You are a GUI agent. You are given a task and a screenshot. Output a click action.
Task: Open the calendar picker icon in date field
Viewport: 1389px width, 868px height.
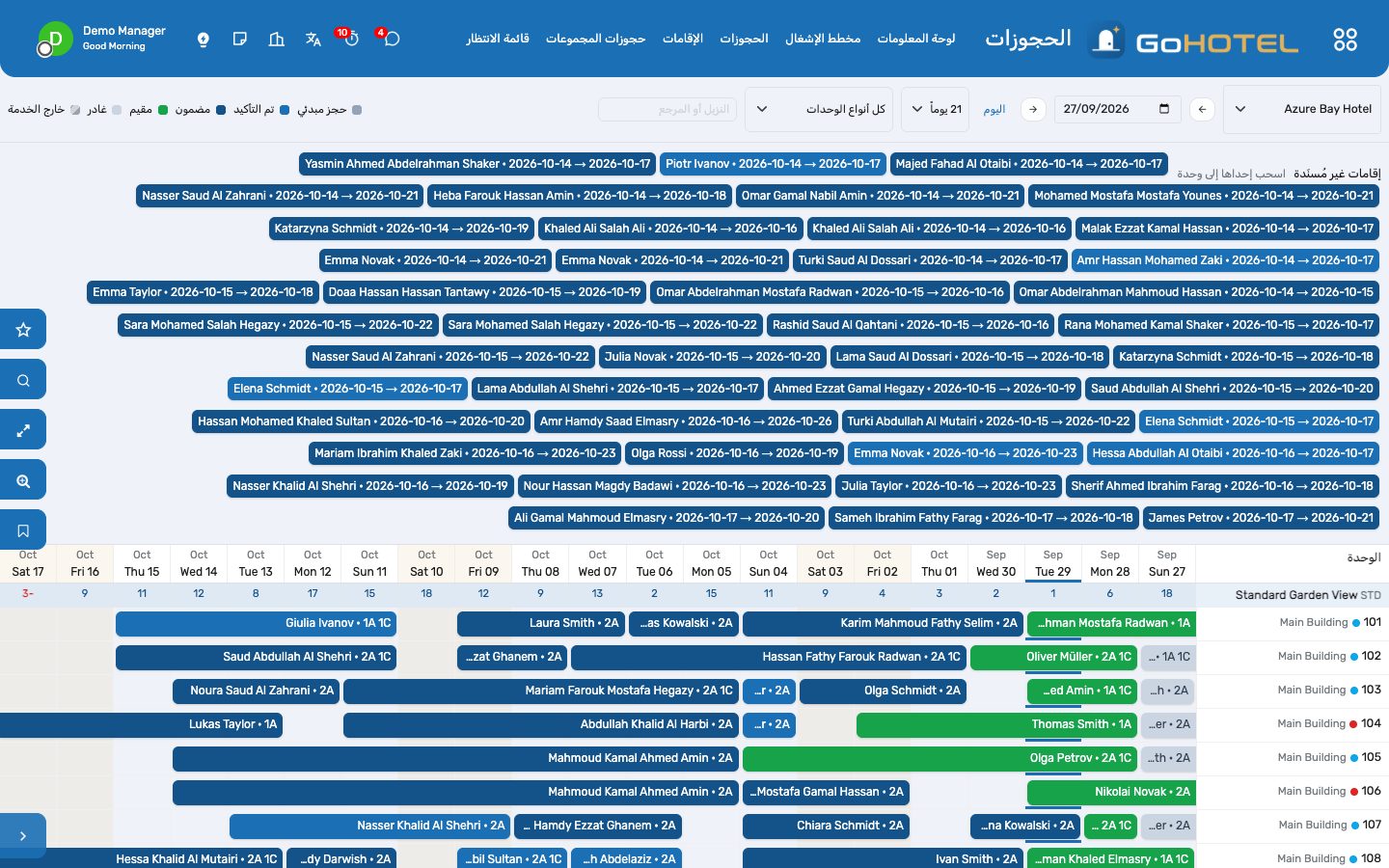[x=1164, y=109]
